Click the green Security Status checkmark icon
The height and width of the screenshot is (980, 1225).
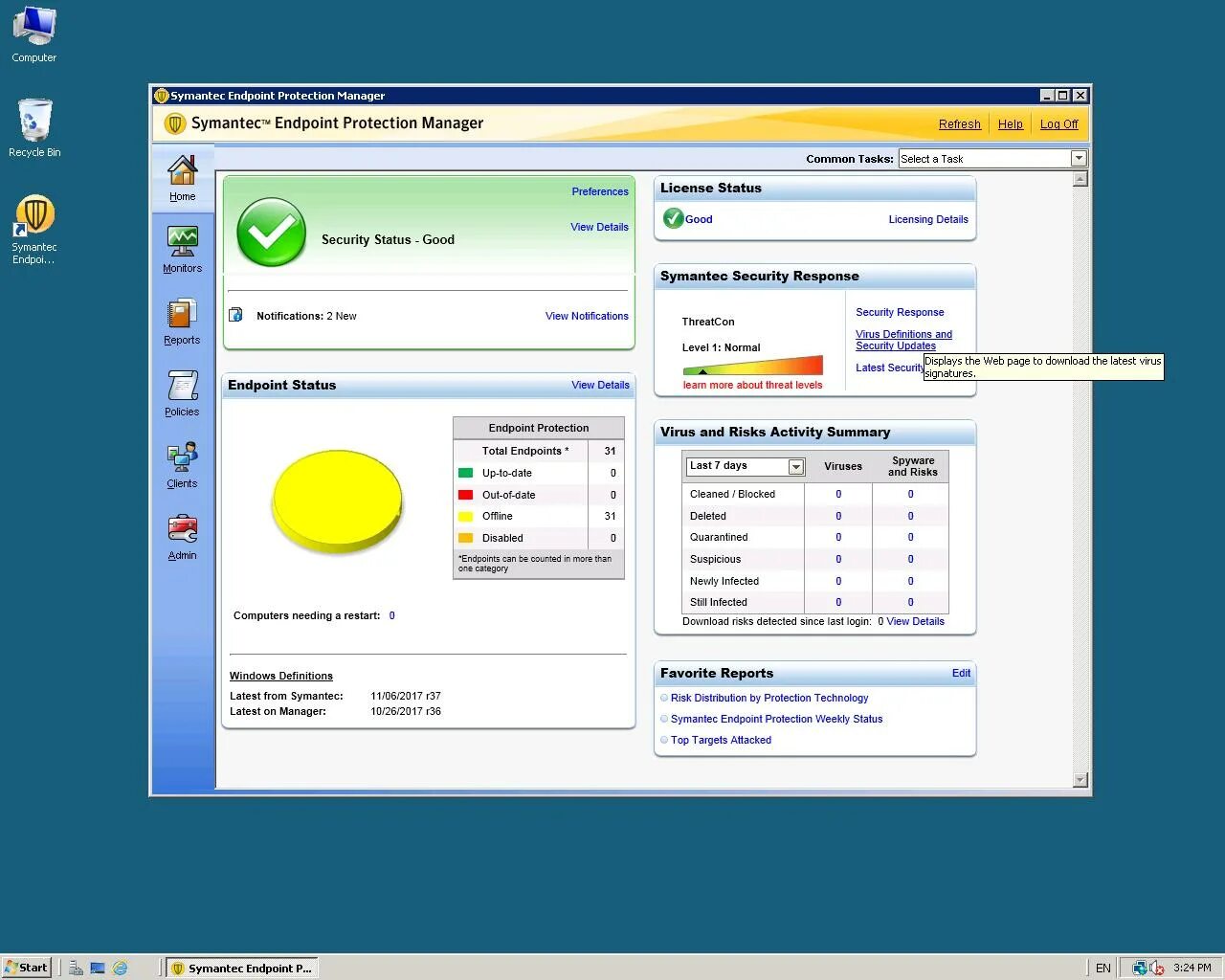(272, 233)
